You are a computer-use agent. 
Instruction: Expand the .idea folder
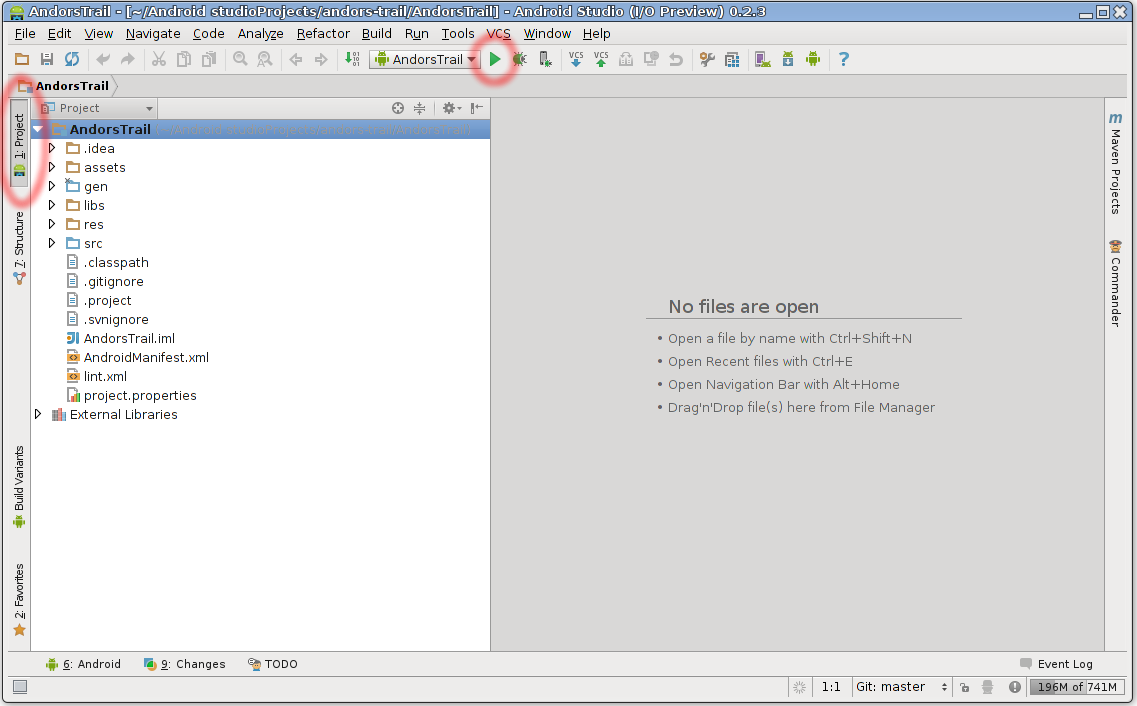click(x=52, y=148)
